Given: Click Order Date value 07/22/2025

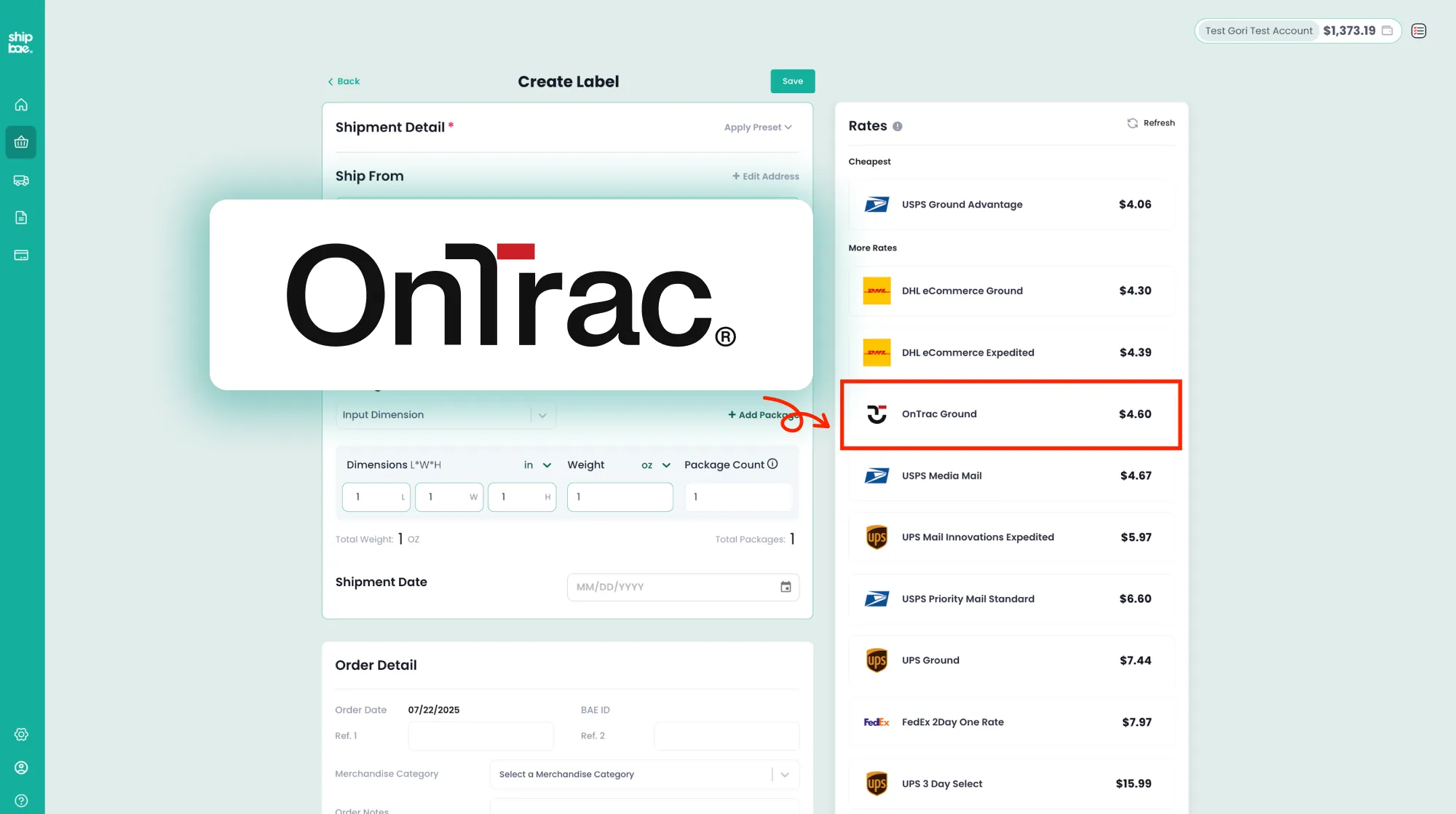Looking at the screenshot, I should tap(434, 710).
